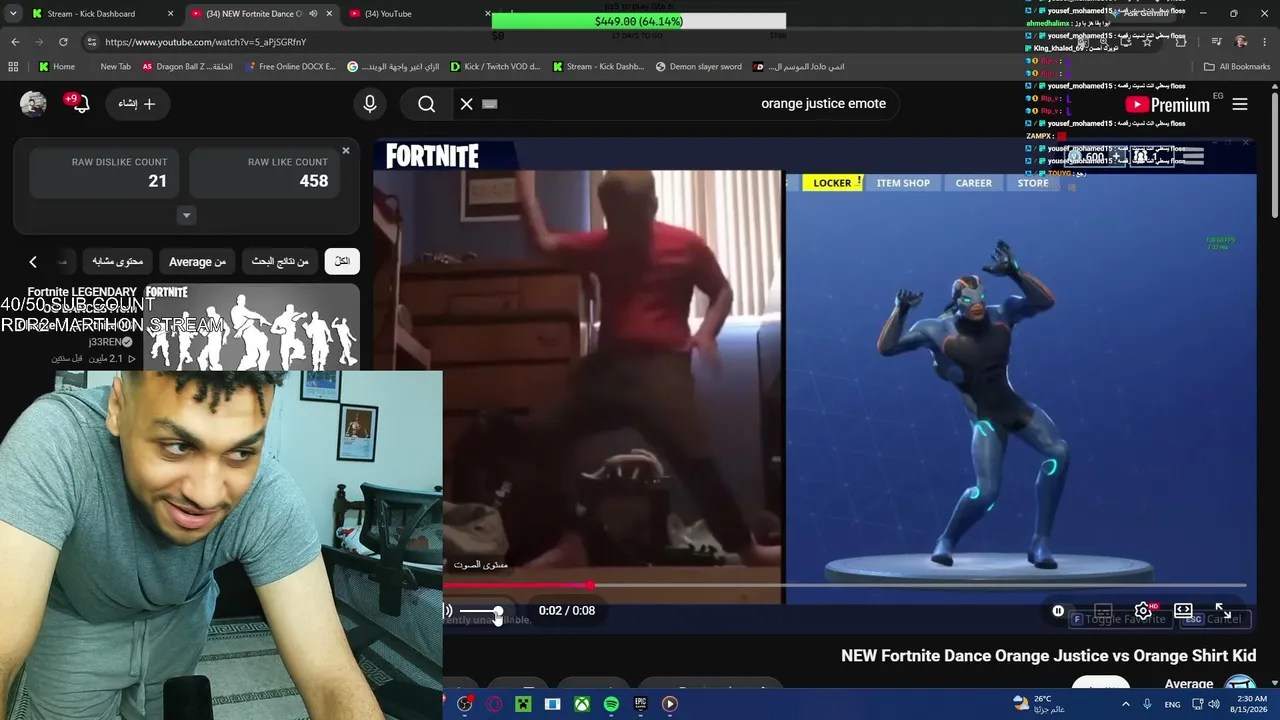This screenshot has width=1280, height=720.
Task: Show hidden system tray icons
Action: tap(1125, 704)
